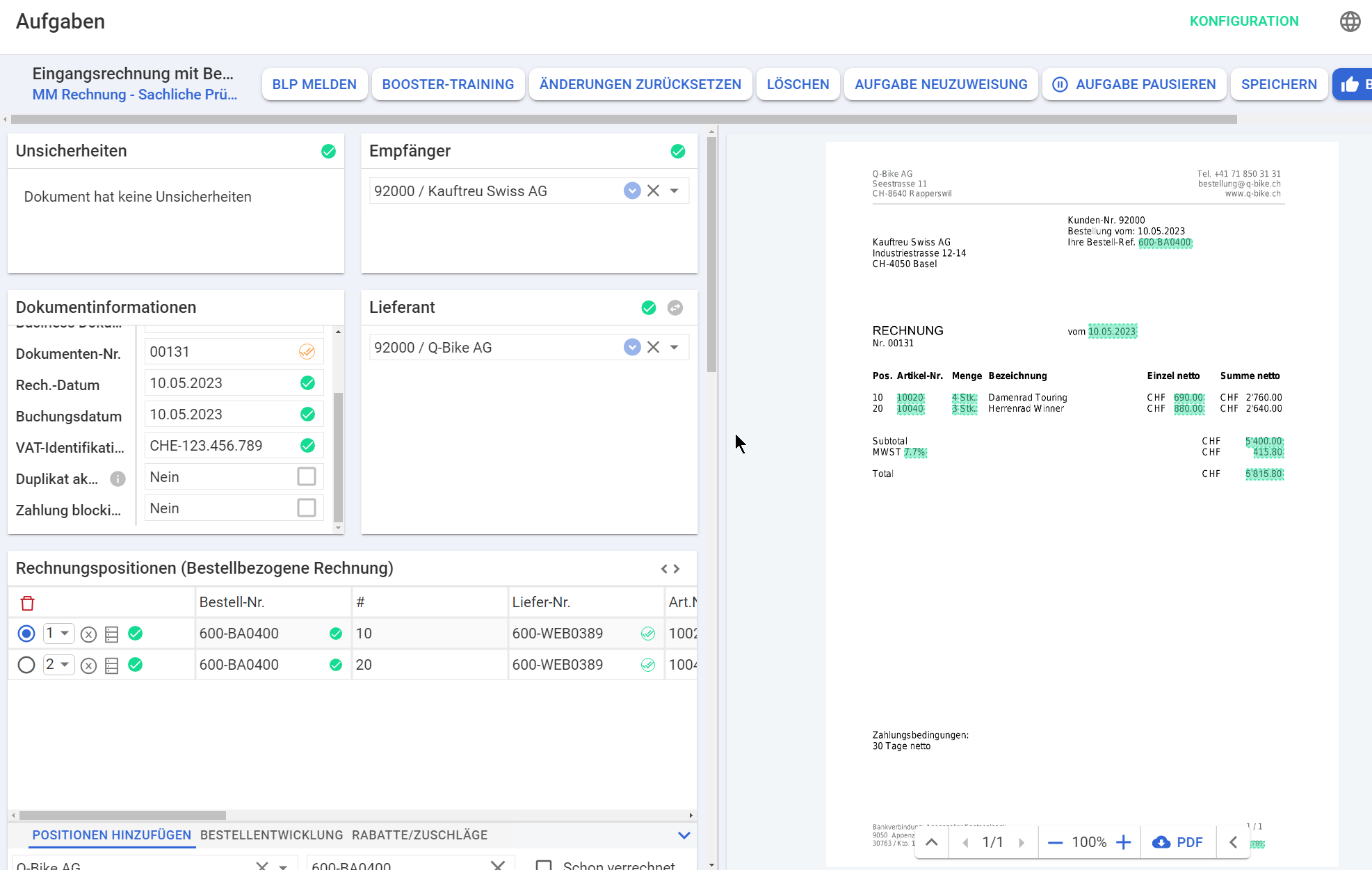The image size is (1372, 870).
Task: Click the Aufgabe Pausieren button
Action: [1133, 84]
